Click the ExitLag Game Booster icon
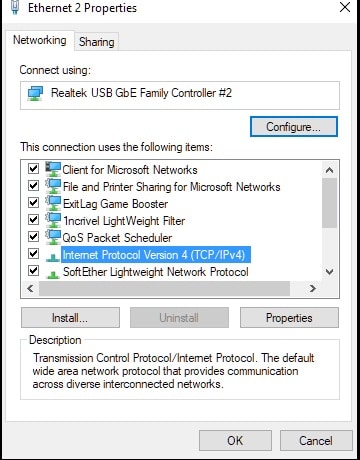Image resolution: width=360 pixels, height=460 pixels. pyautogui.click(x=53, y=203)
